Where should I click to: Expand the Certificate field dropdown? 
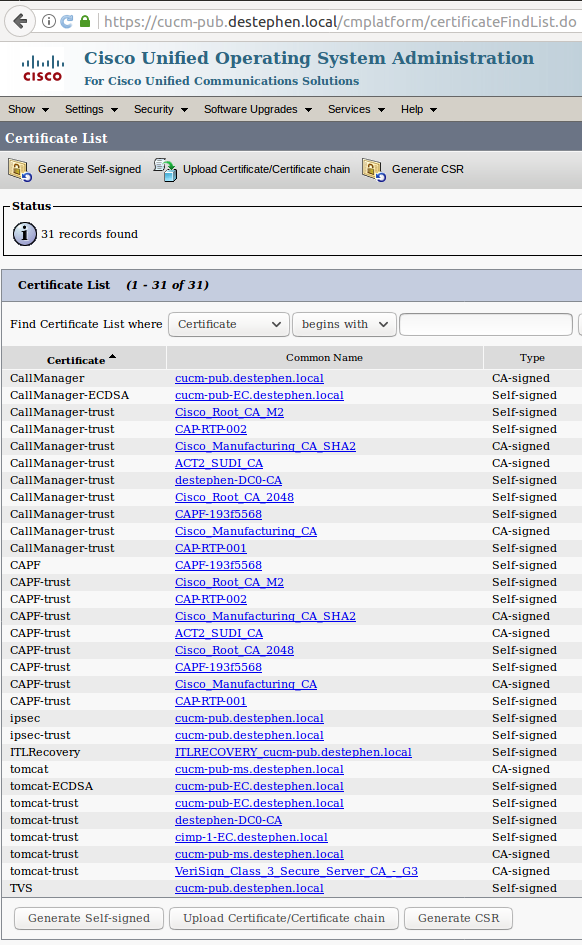click(x=228, y=324)
